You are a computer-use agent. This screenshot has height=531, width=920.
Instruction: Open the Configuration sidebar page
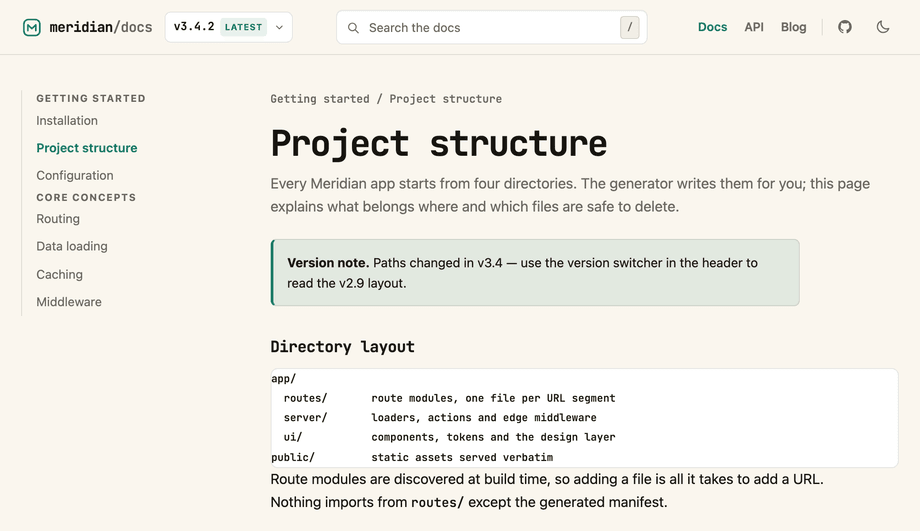pyautogui.click(x=75, y=175)
